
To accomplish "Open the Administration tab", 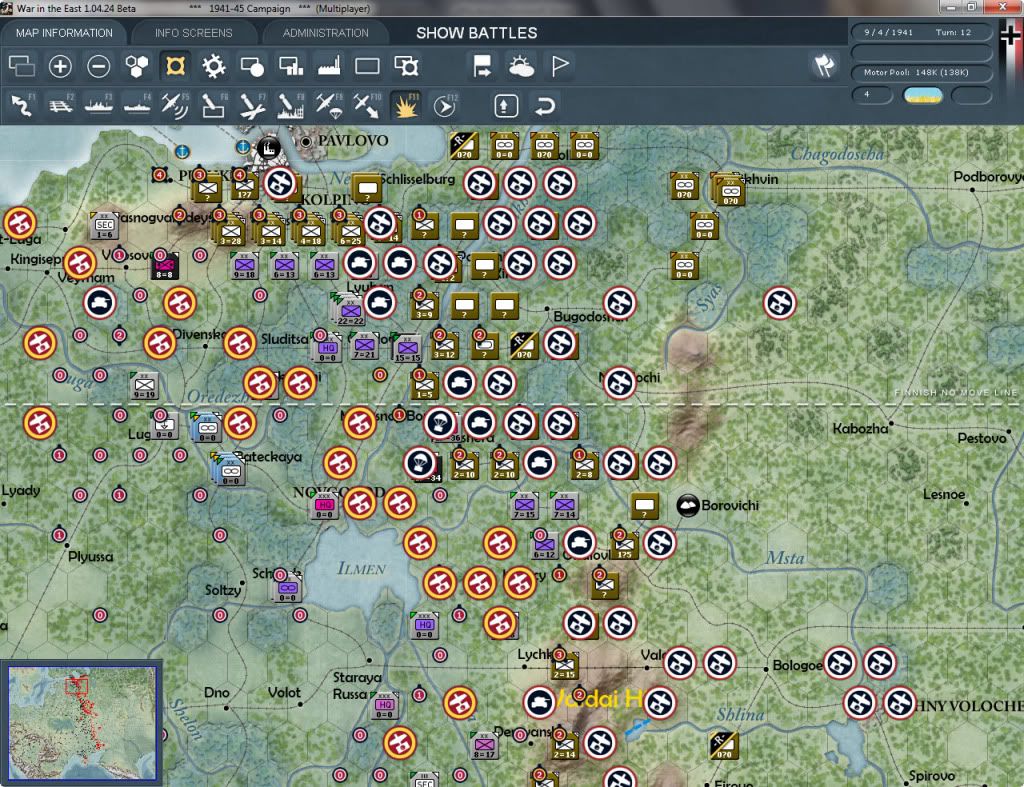I will coord(325,33).
